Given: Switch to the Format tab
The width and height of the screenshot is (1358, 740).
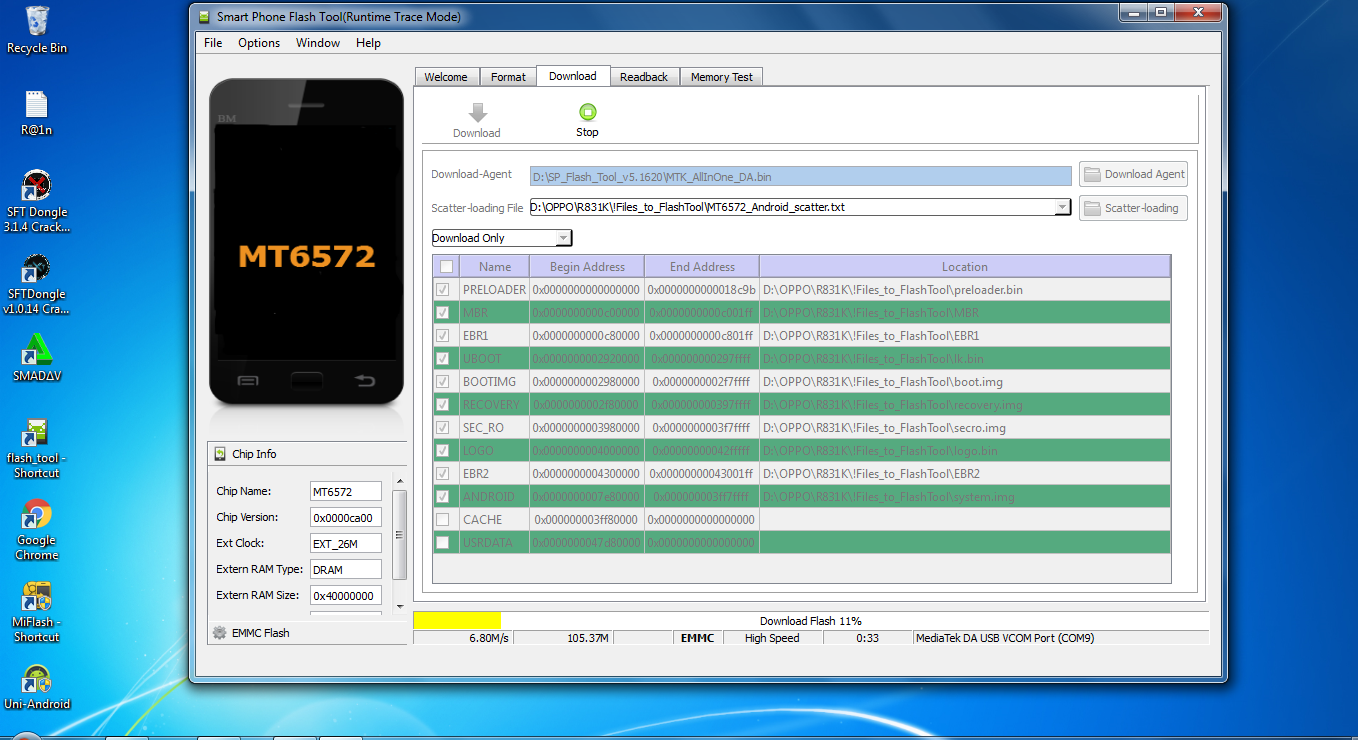Looking at the screenshot, I should point(508,77).
